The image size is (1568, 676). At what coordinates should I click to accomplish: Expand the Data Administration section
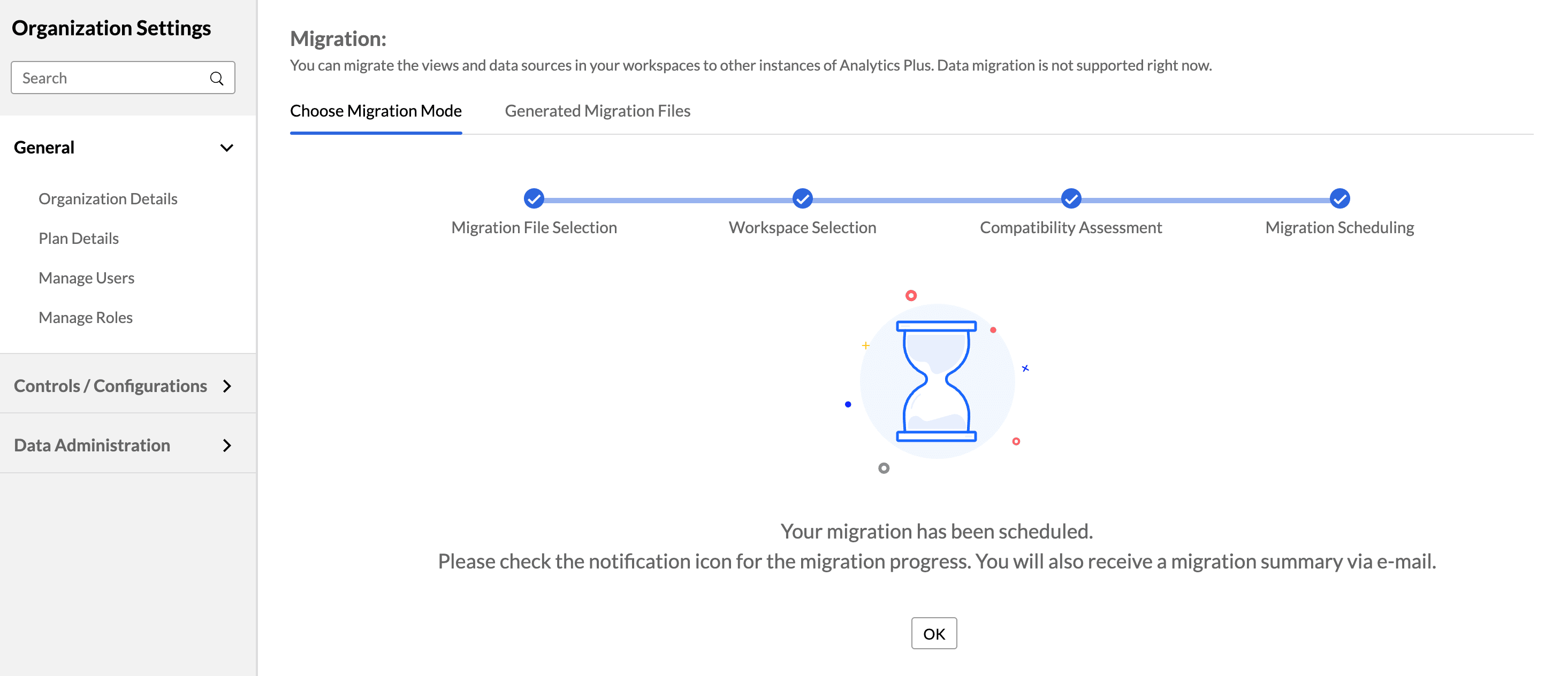click(226, 445)
